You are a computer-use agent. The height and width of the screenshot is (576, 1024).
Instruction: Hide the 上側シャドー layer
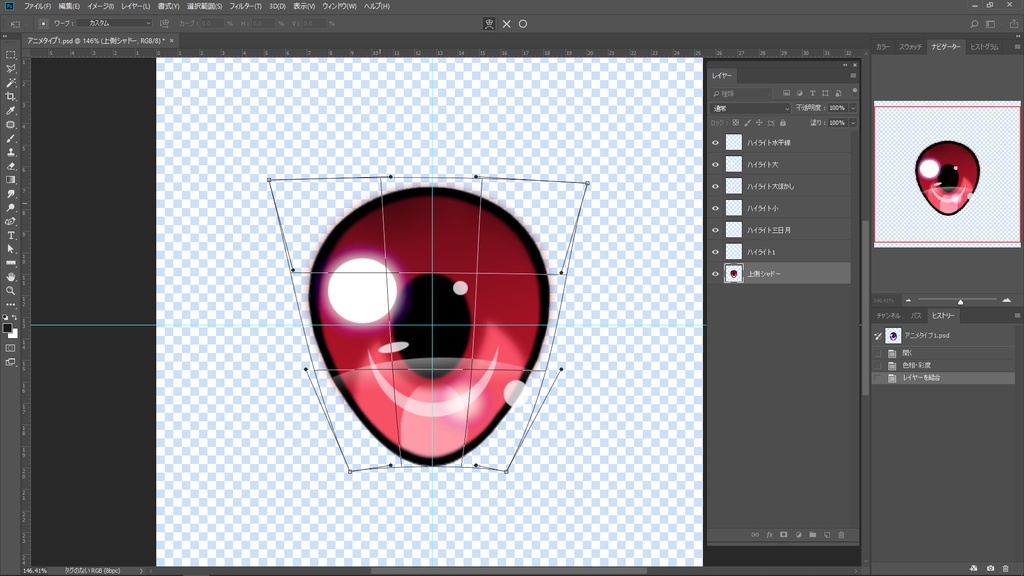[x=715, y=274]
